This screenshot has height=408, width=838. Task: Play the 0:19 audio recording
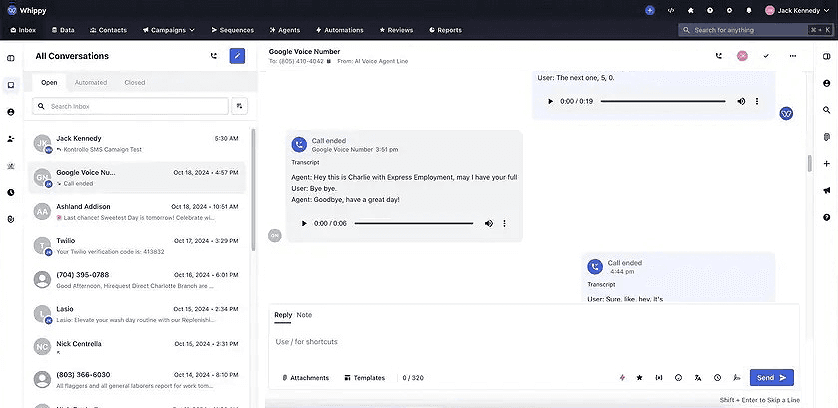(550, 101)
